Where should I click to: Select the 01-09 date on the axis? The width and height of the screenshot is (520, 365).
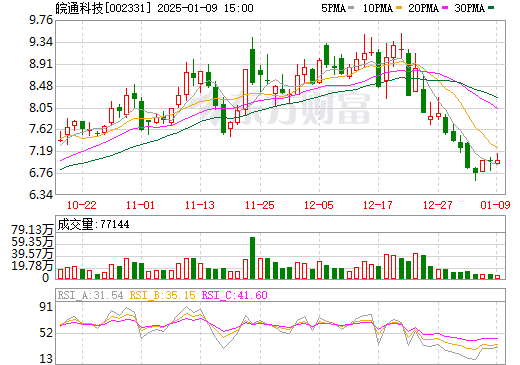click(x=495, y=205)
